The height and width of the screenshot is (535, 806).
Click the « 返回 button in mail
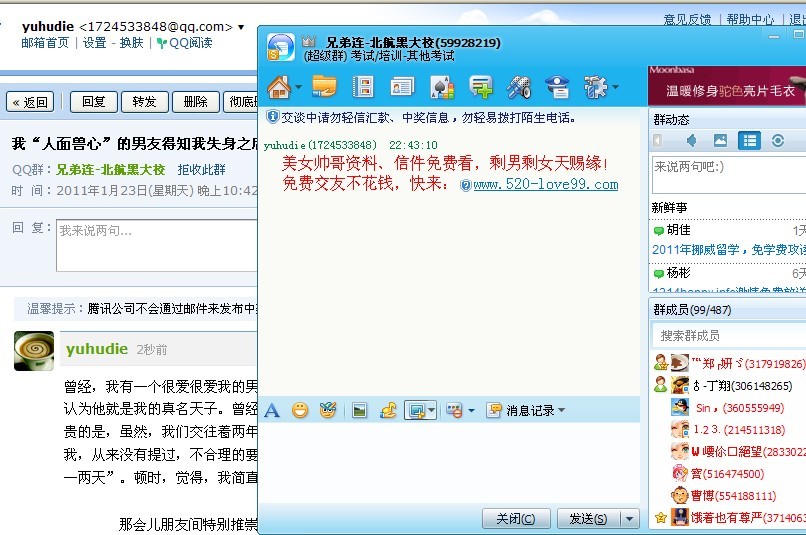(30, 102)
